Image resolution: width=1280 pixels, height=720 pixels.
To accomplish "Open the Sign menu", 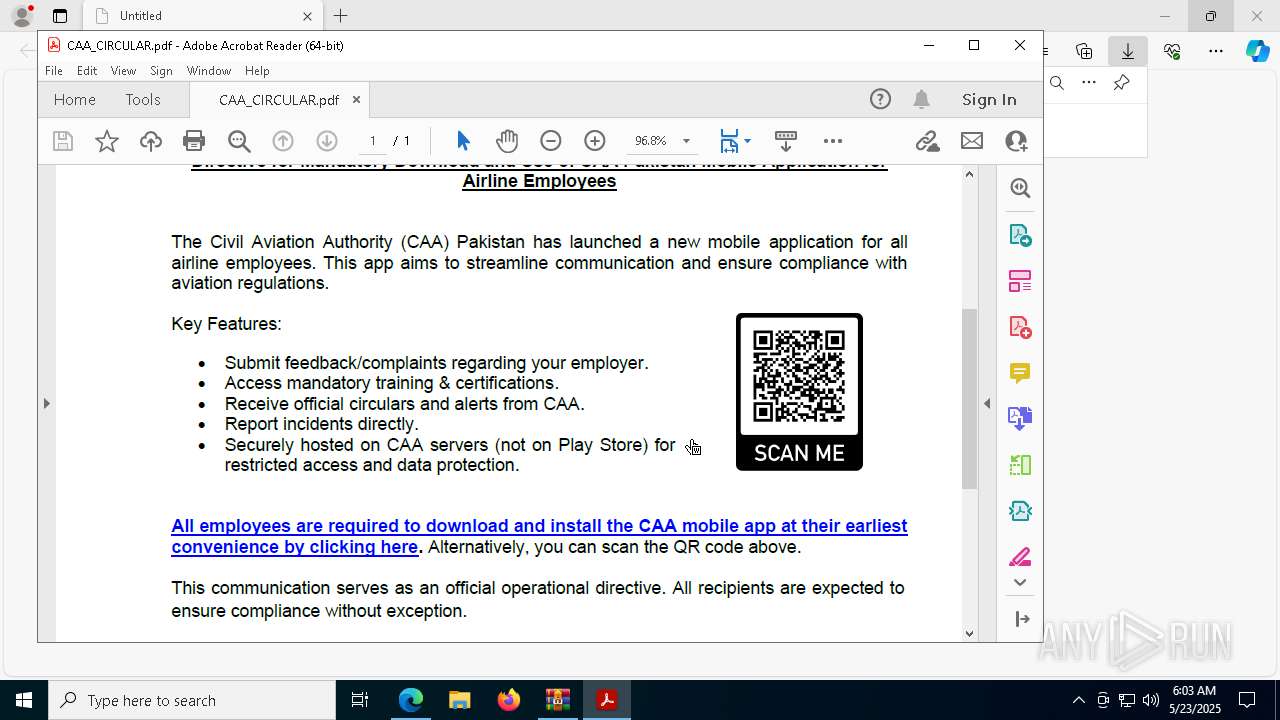I will click(x=161, y=71).
